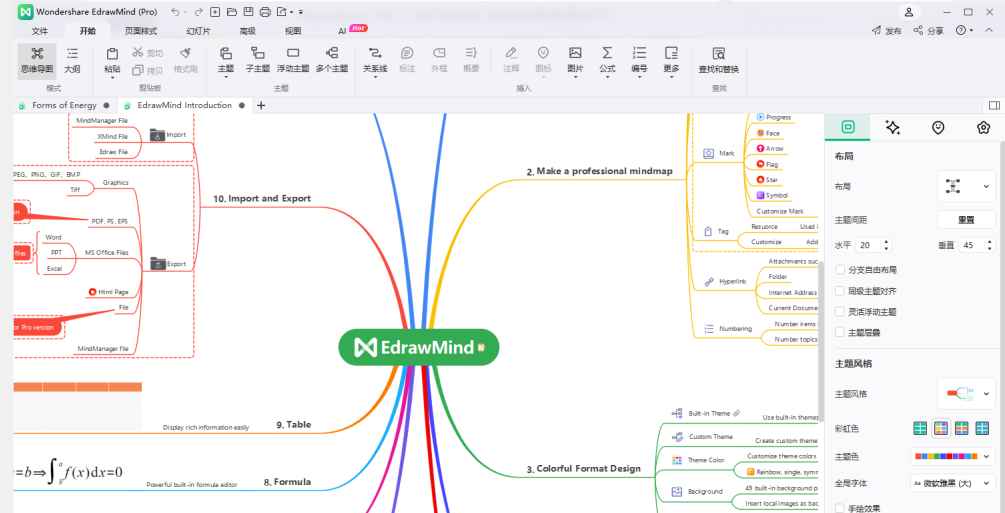This screenshot has width=1005, height=513.
Task: Open the 图片 picture insert tool
Action: [575, 59]
